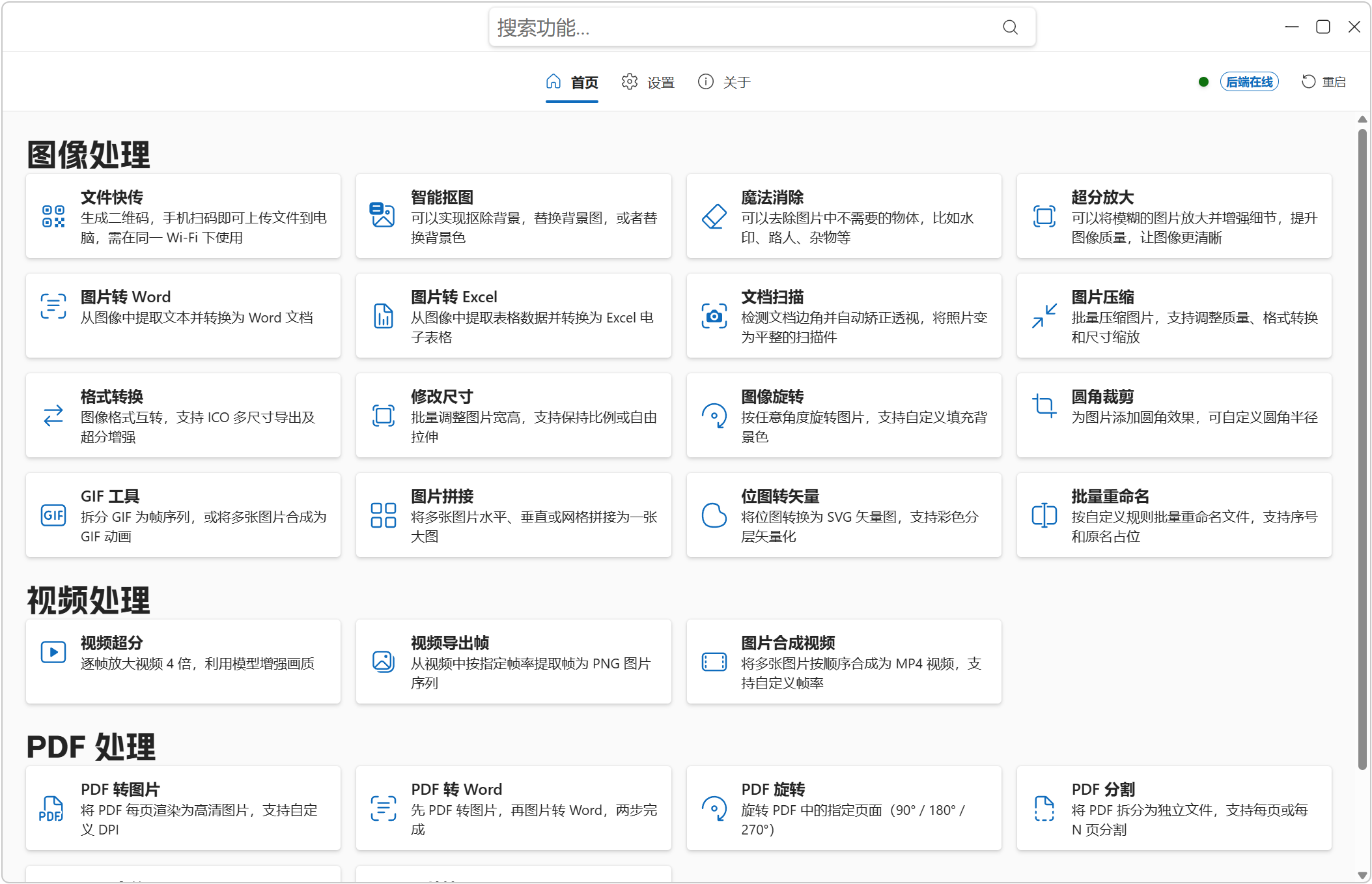Click the 视频导出帧 title
1372x884 pixels.
(x=450, y=643)
